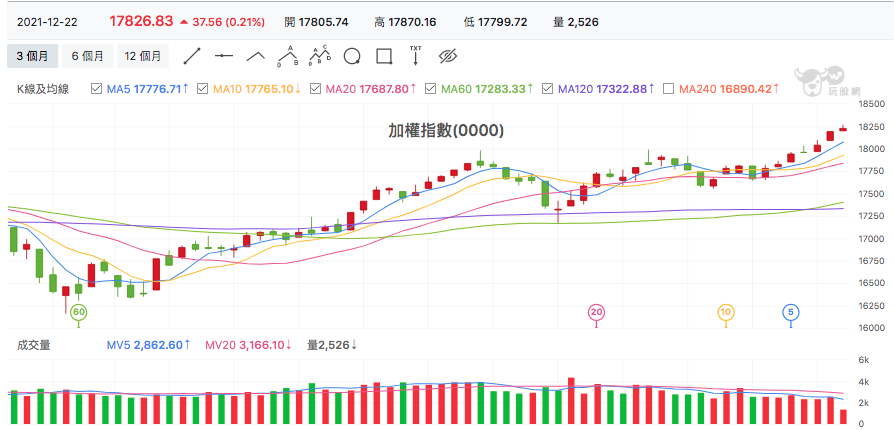
Task: Select the ABC three-point pattern tool
Action: coord(288,56)
